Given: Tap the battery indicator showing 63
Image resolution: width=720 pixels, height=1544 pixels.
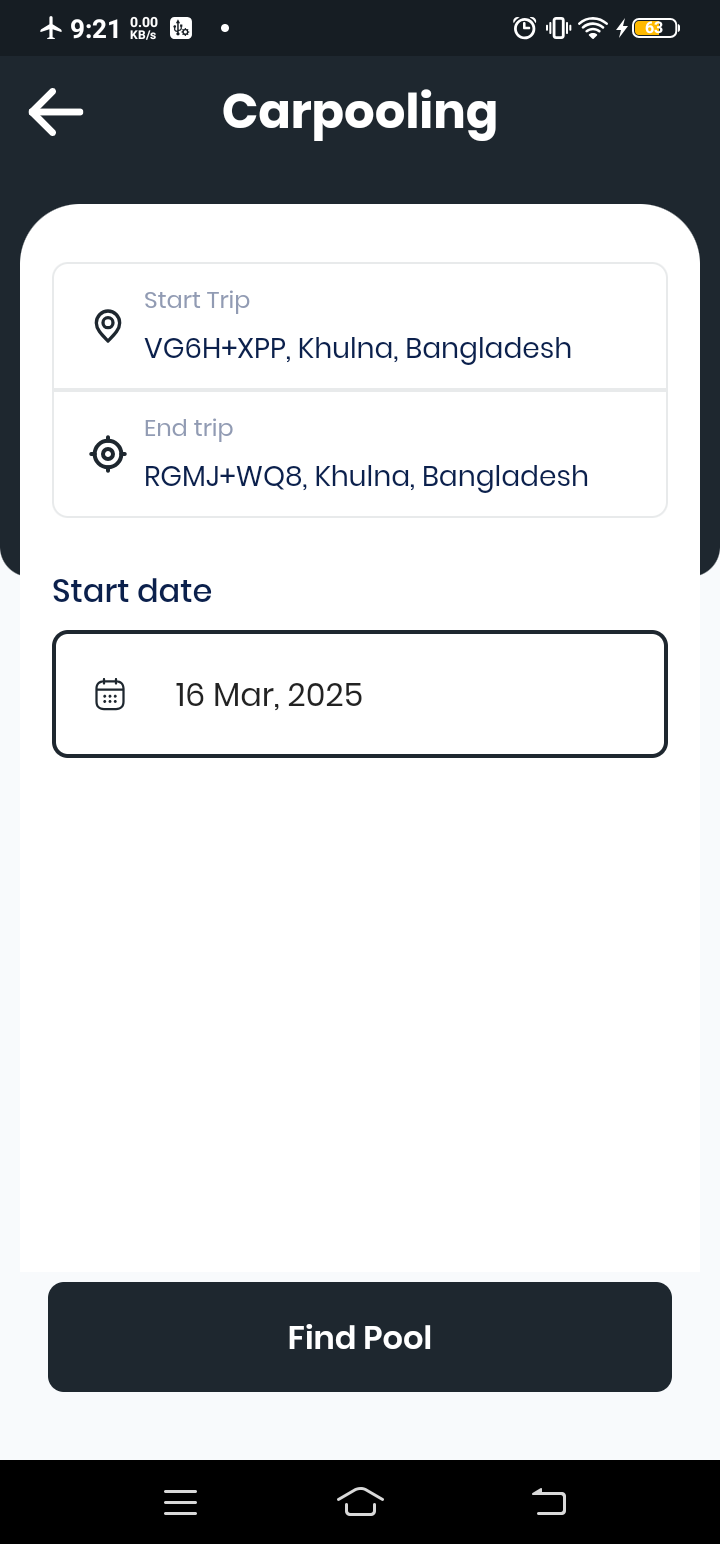Looking at the screenshot, I should pyautogui.click(x=656, y=28).
